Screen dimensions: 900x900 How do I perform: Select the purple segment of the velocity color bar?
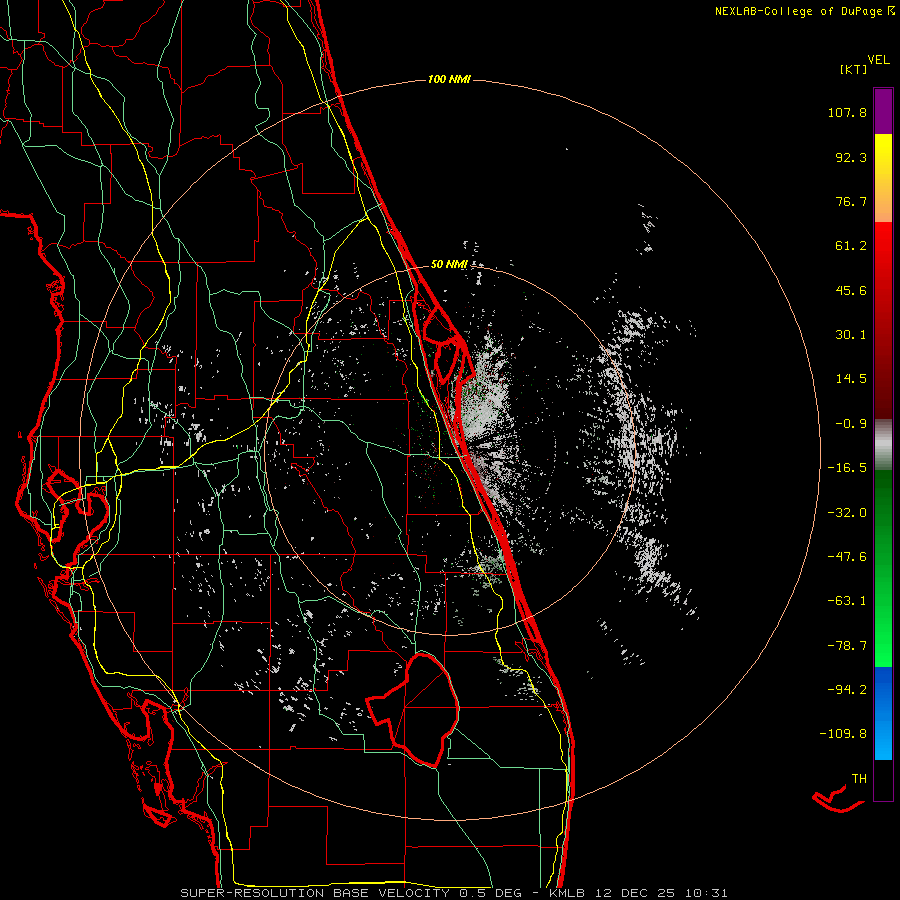coord(883,111)
